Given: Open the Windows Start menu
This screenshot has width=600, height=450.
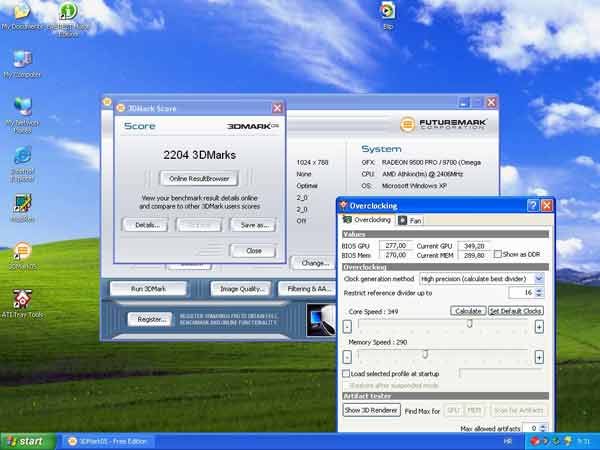Looking at the screenshot, I should click(27, 440).
